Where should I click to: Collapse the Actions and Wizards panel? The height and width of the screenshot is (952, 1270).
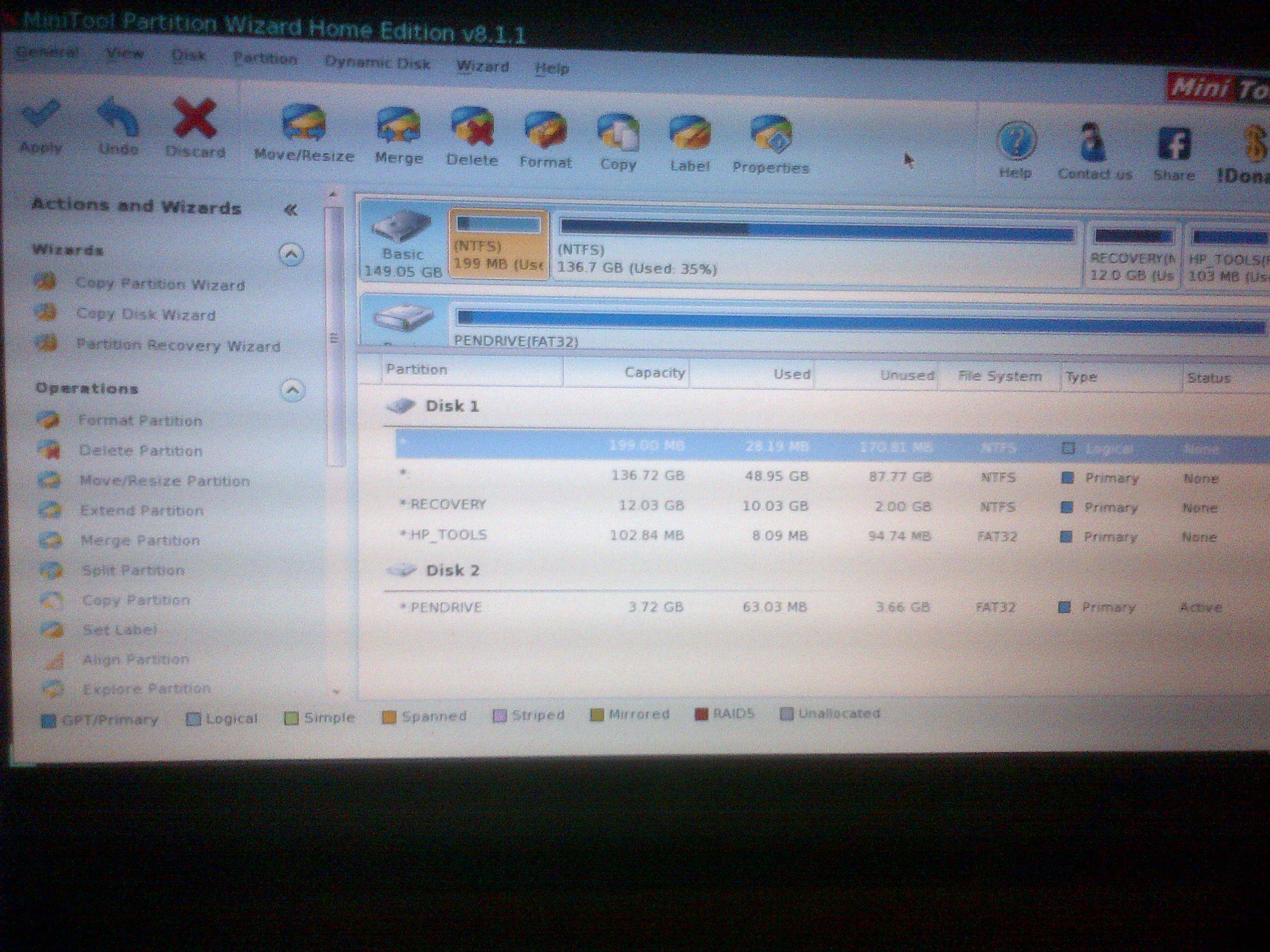(291, 210)
